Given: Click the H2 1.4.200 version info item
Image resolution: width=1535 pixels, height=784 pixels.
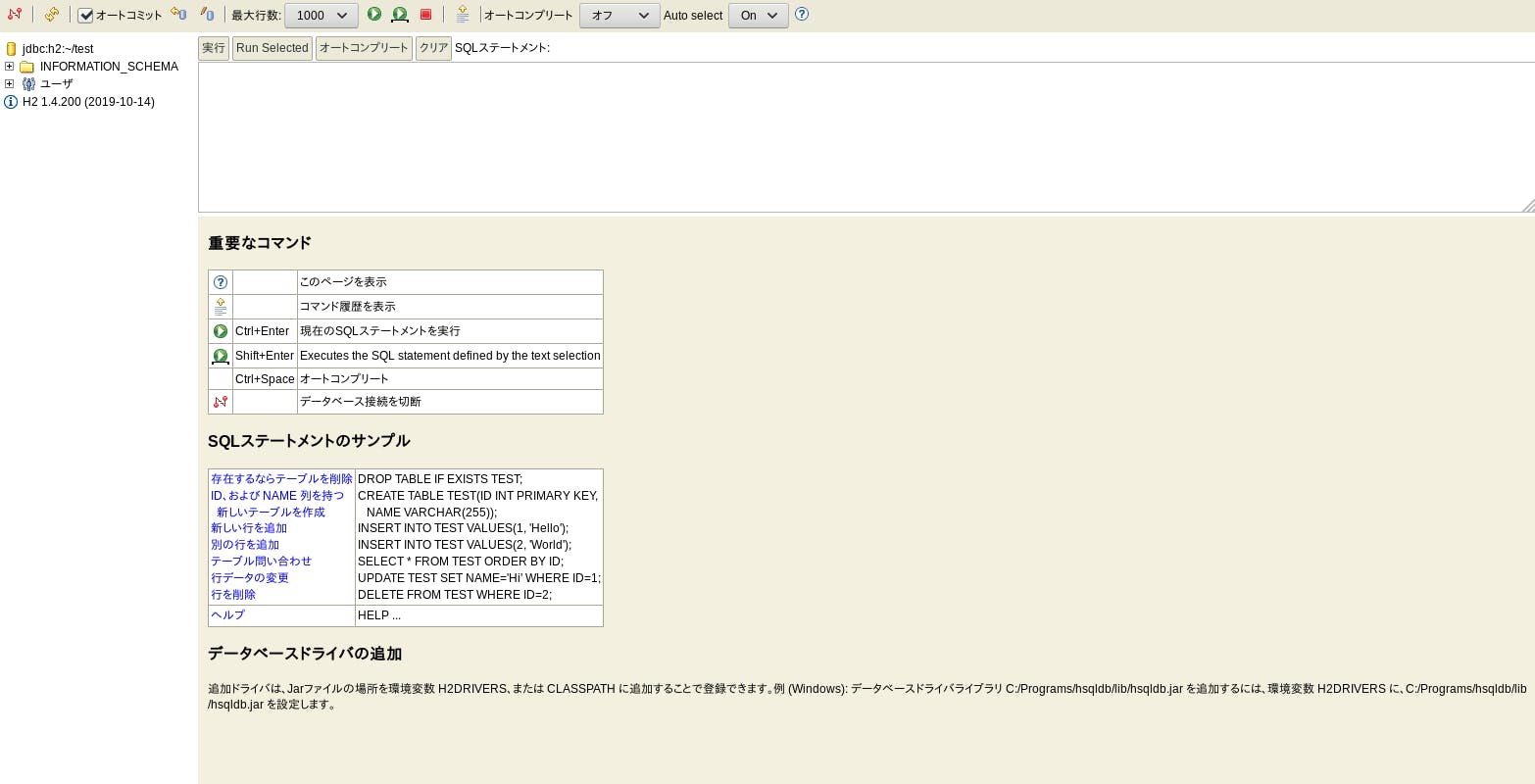Looking at the screenshot, I should point(88,102).
